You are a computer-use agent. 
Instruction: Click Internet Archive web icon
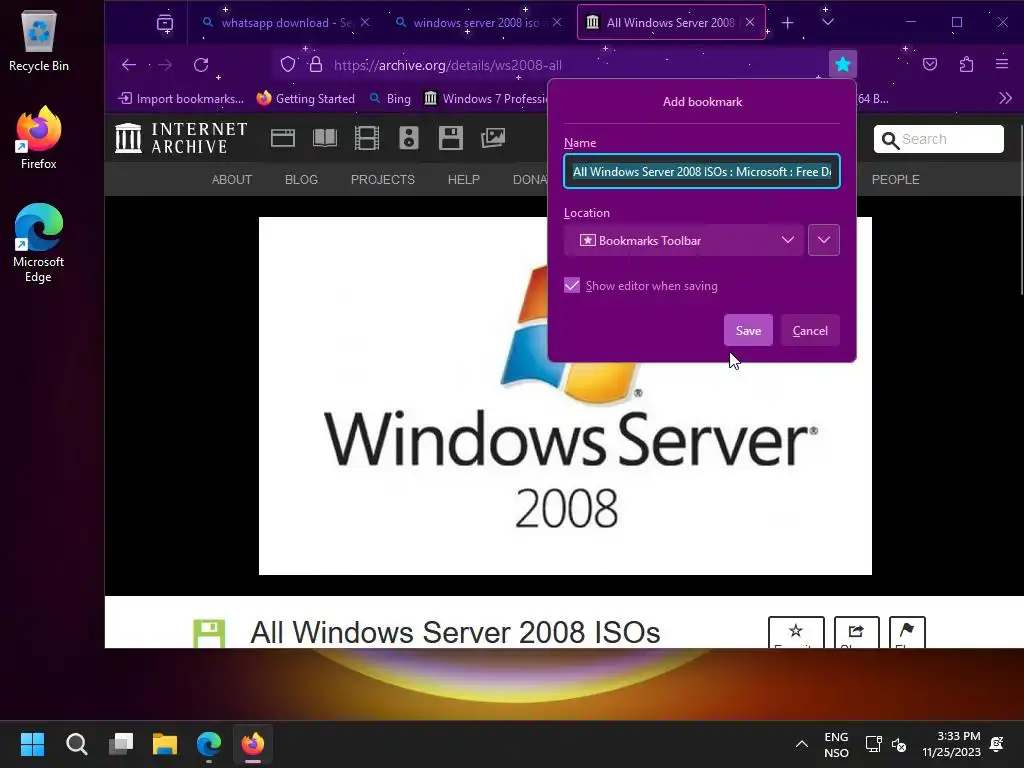(x=283, y=138)
